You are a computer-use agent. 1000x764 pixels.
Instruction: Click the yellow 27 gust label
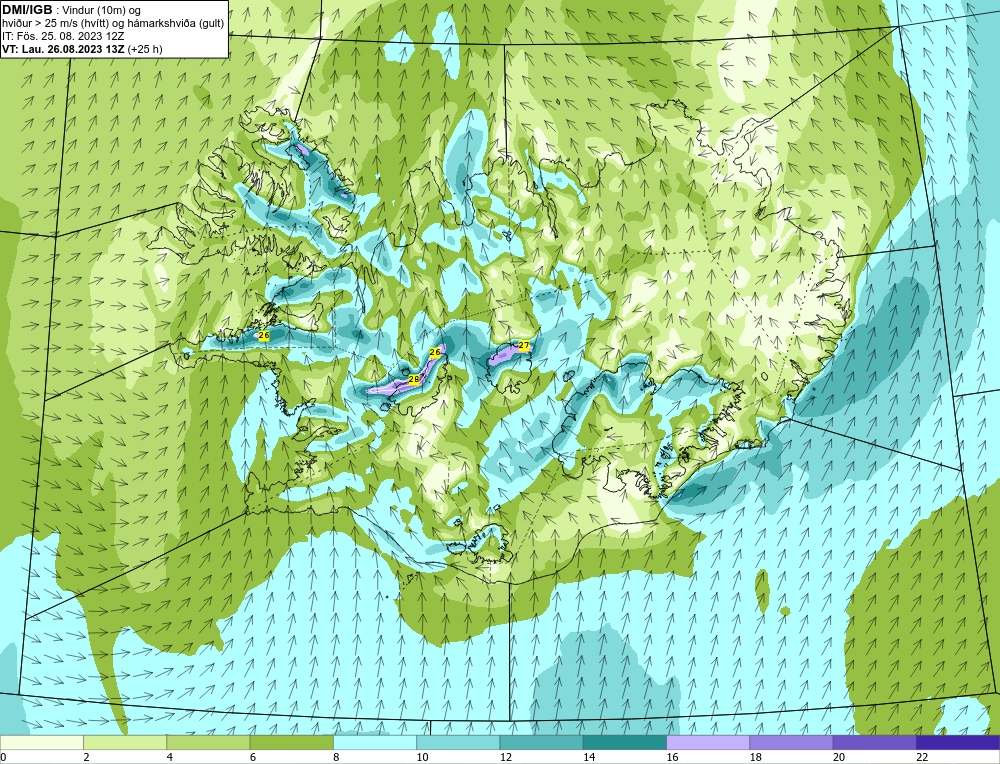tap(524, 345)
